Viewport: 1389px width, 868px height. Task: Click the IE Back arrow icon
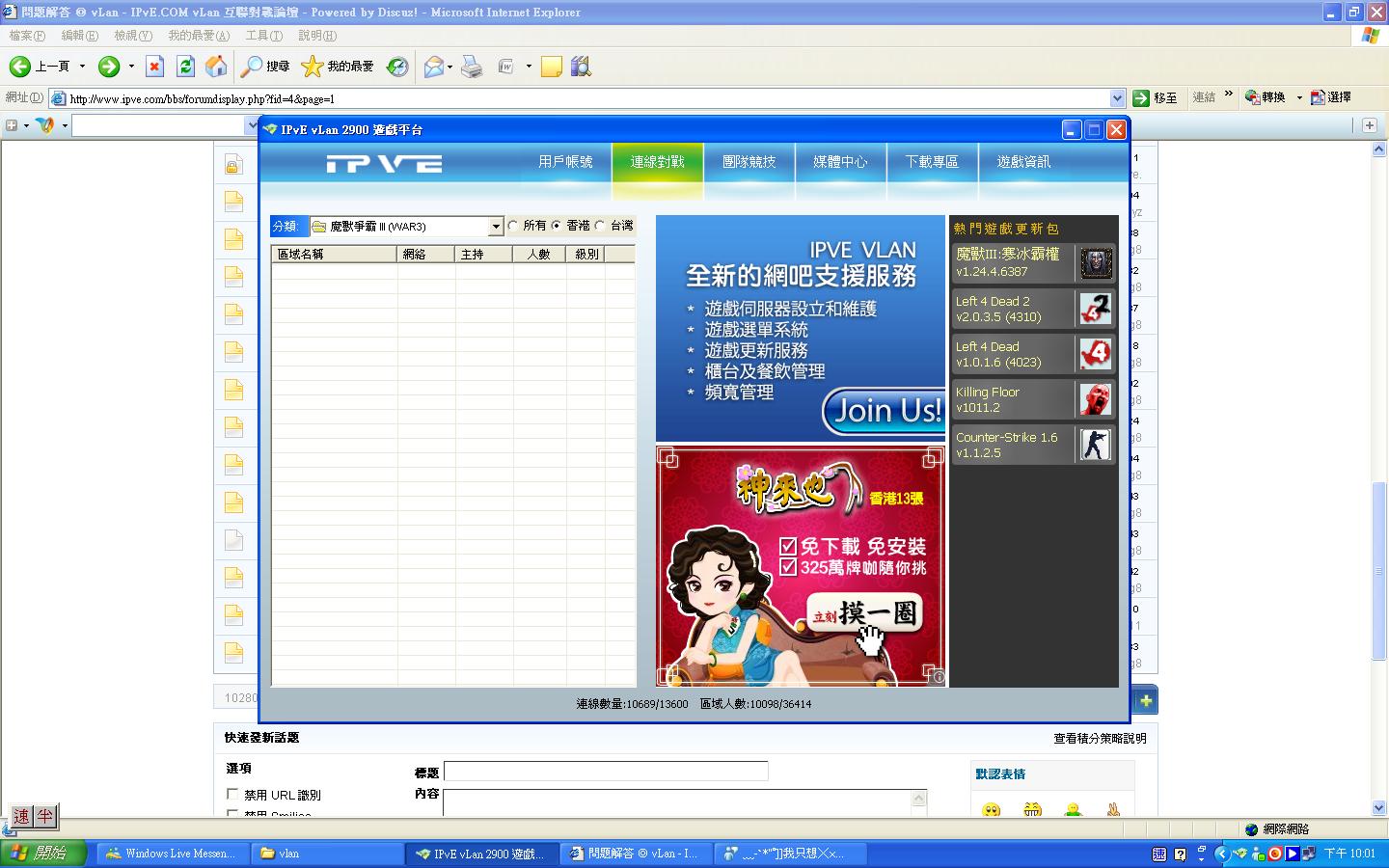(20, 66)
